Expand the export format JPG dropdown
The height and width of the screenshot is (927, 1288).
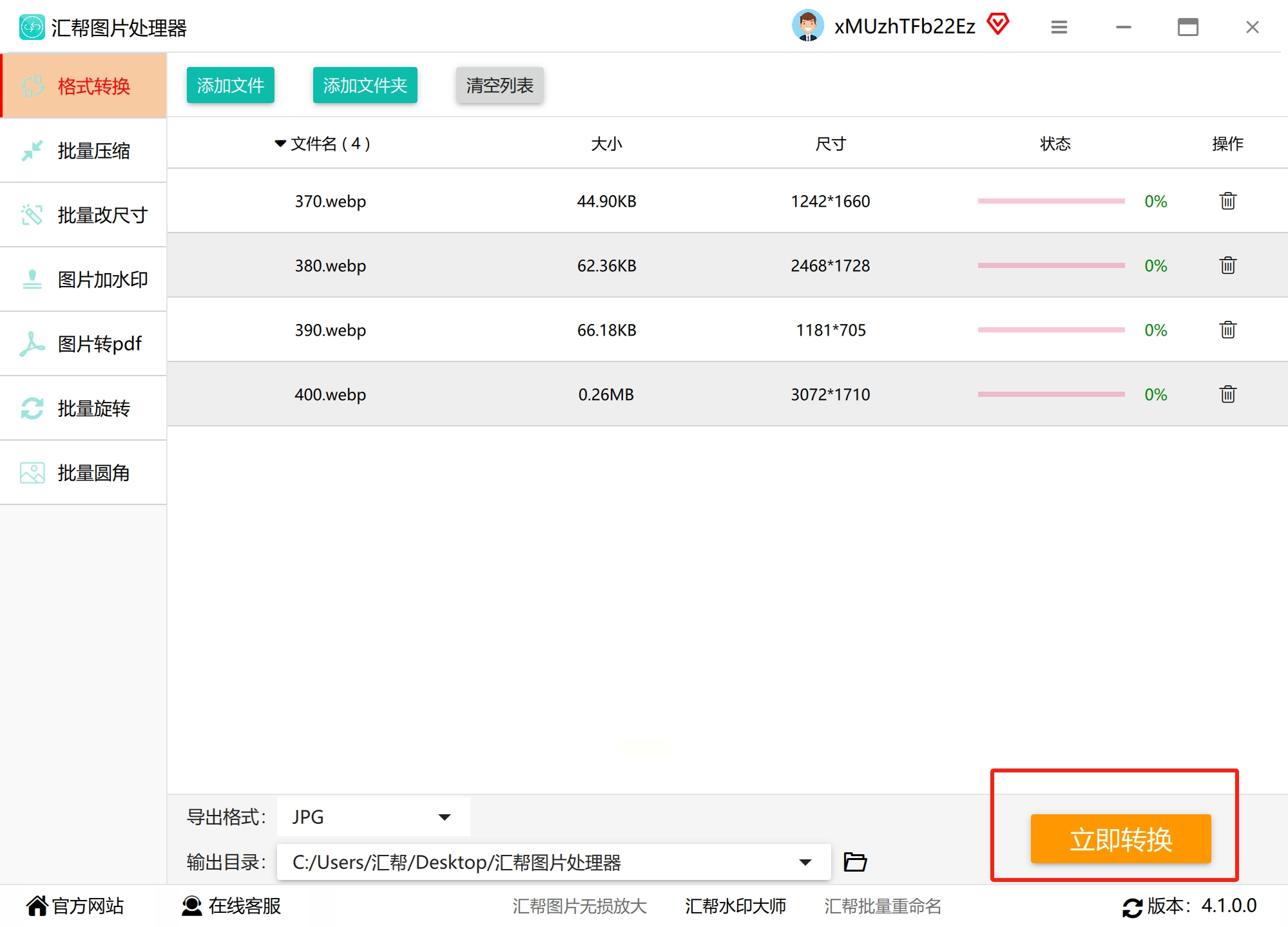pyautogui.click(x=444, y=817)
